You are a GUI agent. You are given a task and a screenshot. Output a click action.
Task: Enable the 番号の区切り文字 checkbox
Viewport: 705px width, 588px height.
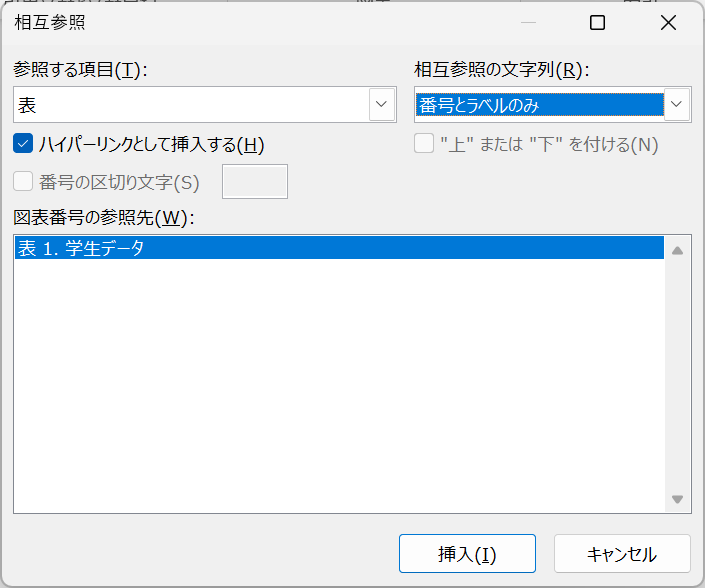pyautogui.click(x=24, y=182)
